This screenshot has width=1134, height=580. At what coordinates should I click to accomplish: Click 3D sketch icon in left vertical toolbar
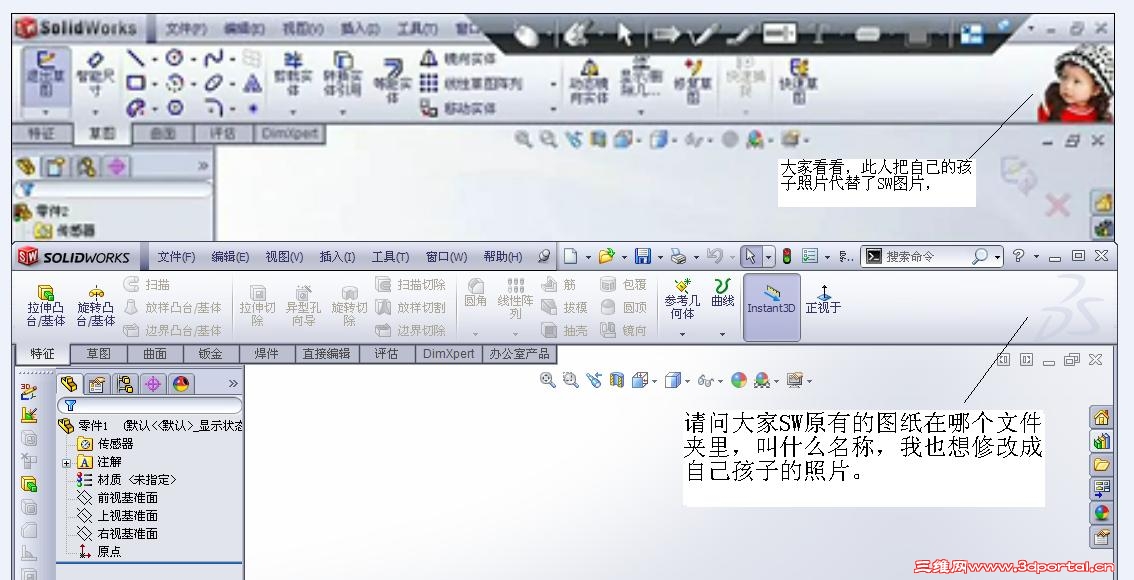pos(29,391)
